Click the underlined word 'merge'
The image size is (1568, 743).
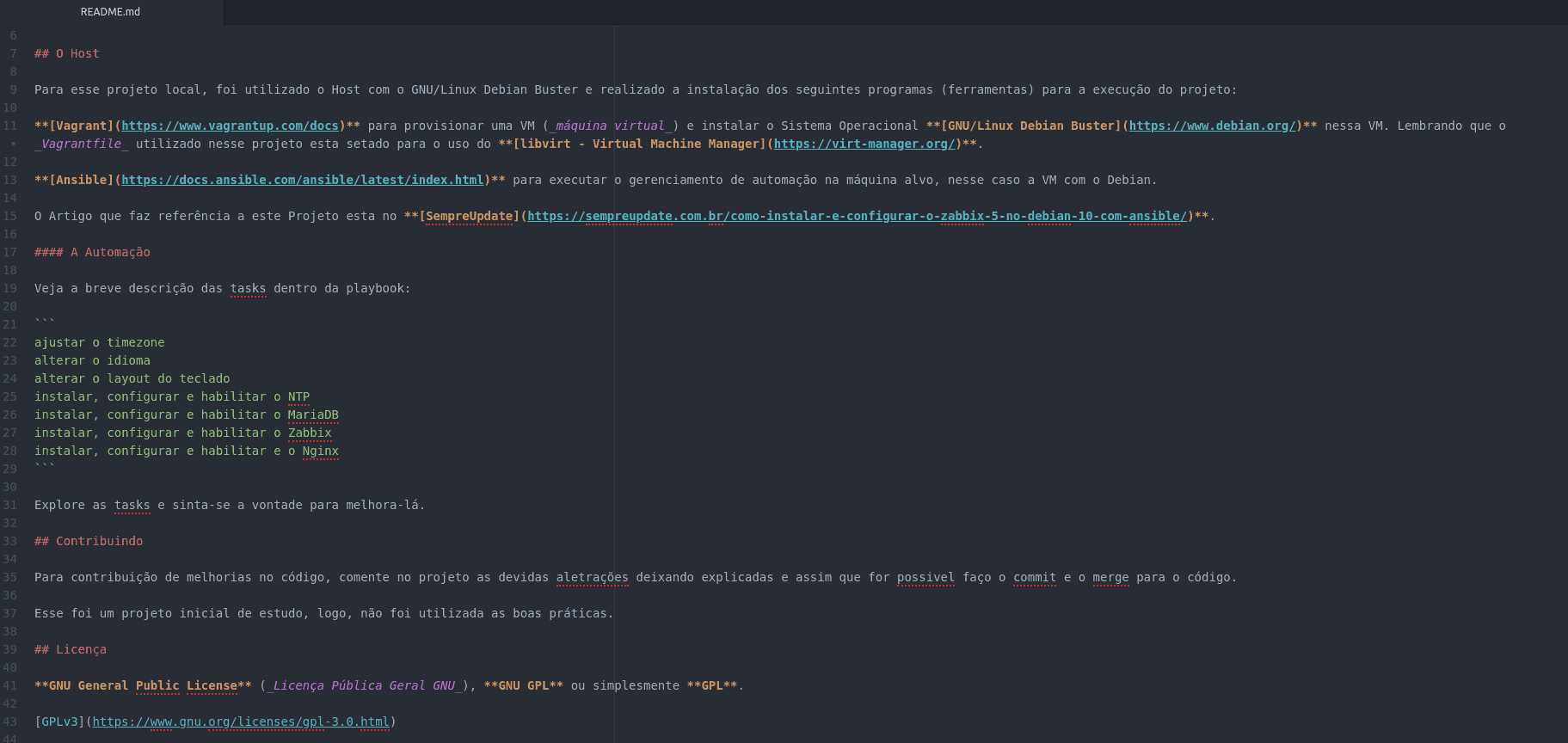tap(1110, 577)
